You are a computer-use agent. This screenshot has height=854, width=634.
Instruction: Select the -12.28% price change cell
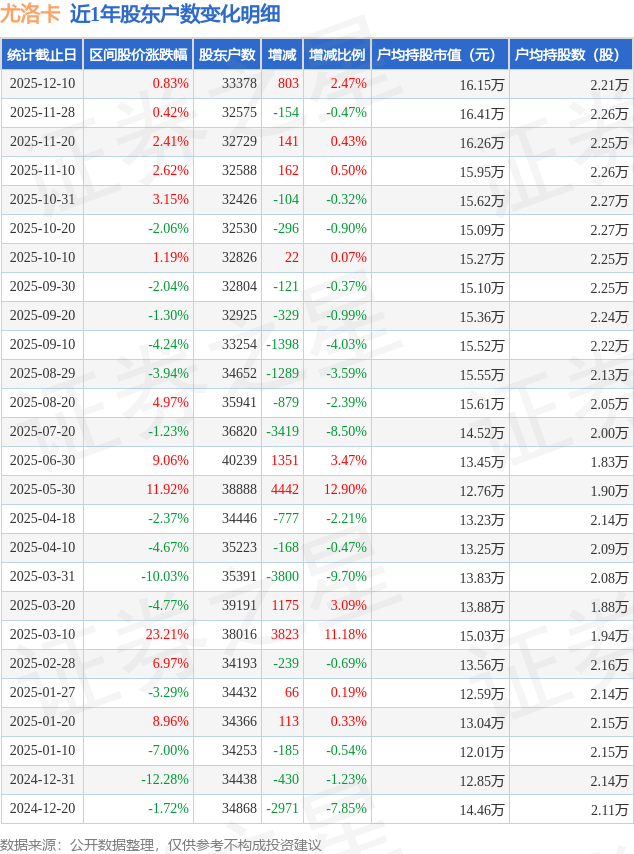pyautogui.click(x=164, y=780)
